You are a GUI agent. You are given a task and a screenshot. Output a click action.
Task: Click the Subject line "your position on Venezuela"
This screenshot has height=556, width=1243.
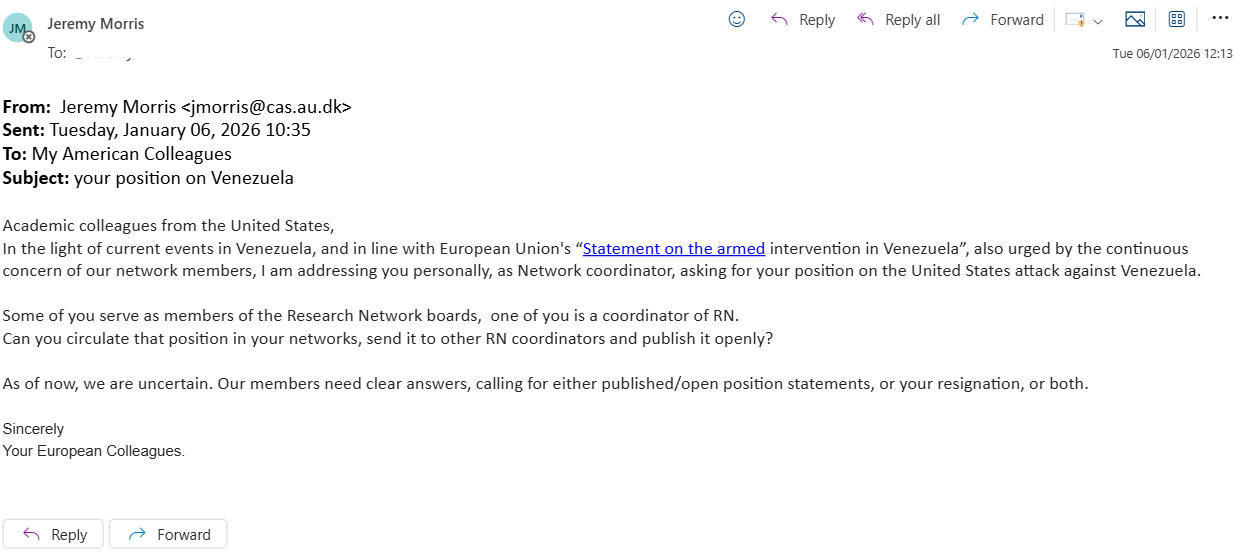point(182,178)
